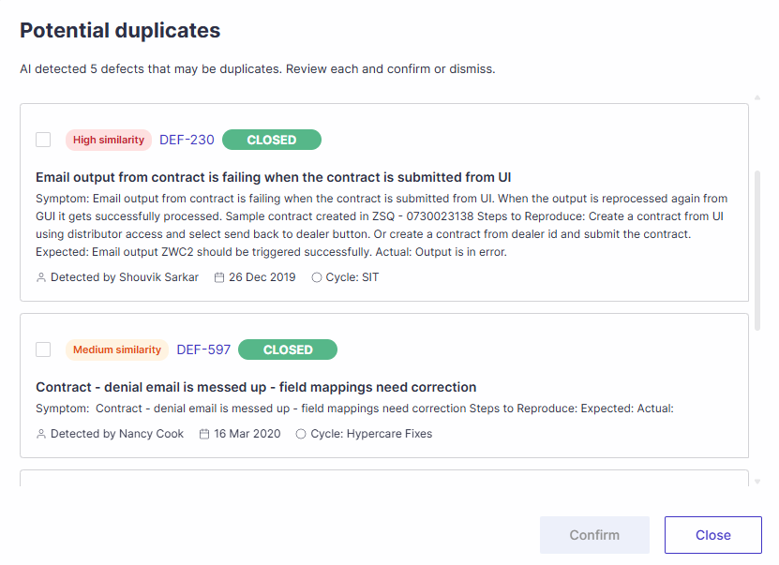The image size is (779, 565).
Task: Click the calendar icon beside 16 Mar 2020
Action: (204, 434)
